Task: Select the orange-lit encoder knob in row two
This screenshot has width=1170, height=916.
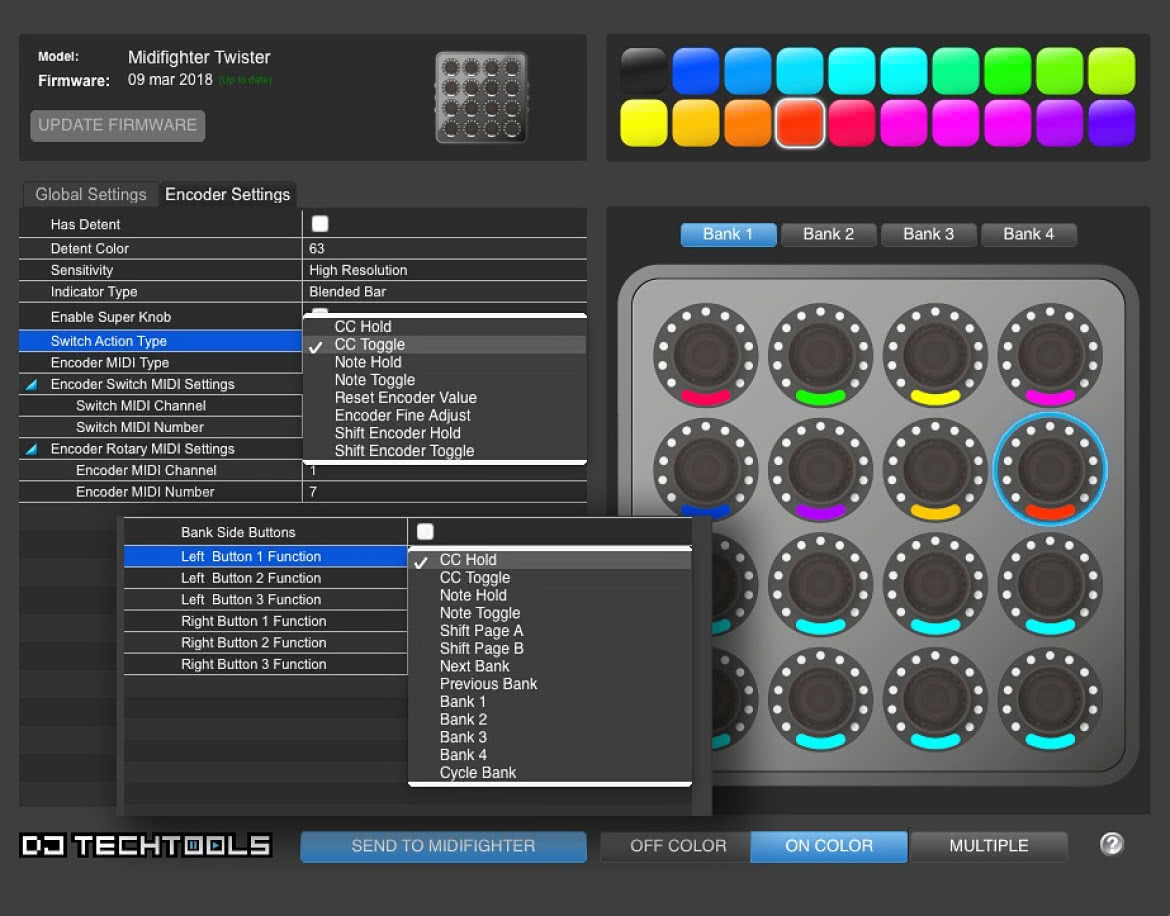Action: (x=935, y=470)
